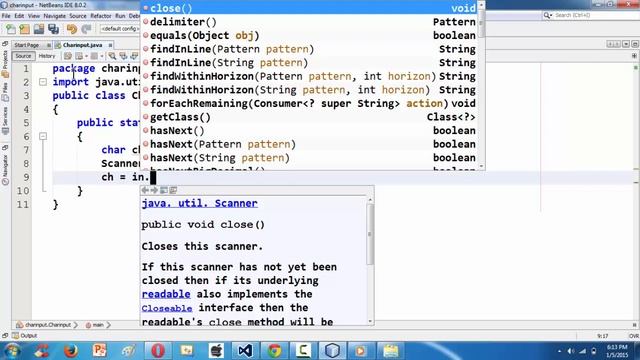Launch Firefox from the taskbar
The image size is (640, 360).
coord(70,351)
